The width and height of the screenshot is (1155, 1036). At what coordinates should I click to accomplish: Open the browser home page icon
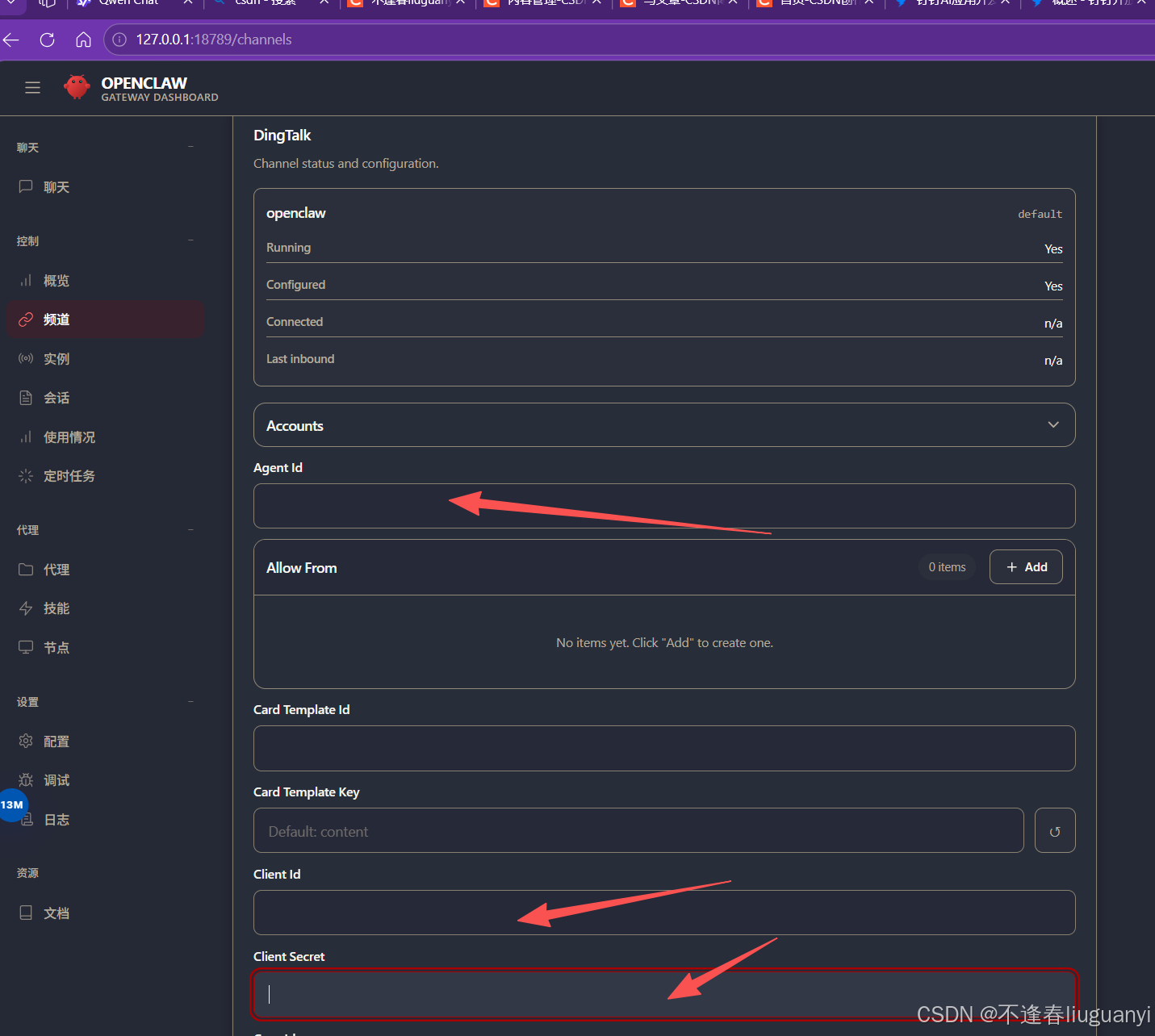coord(83,40)
